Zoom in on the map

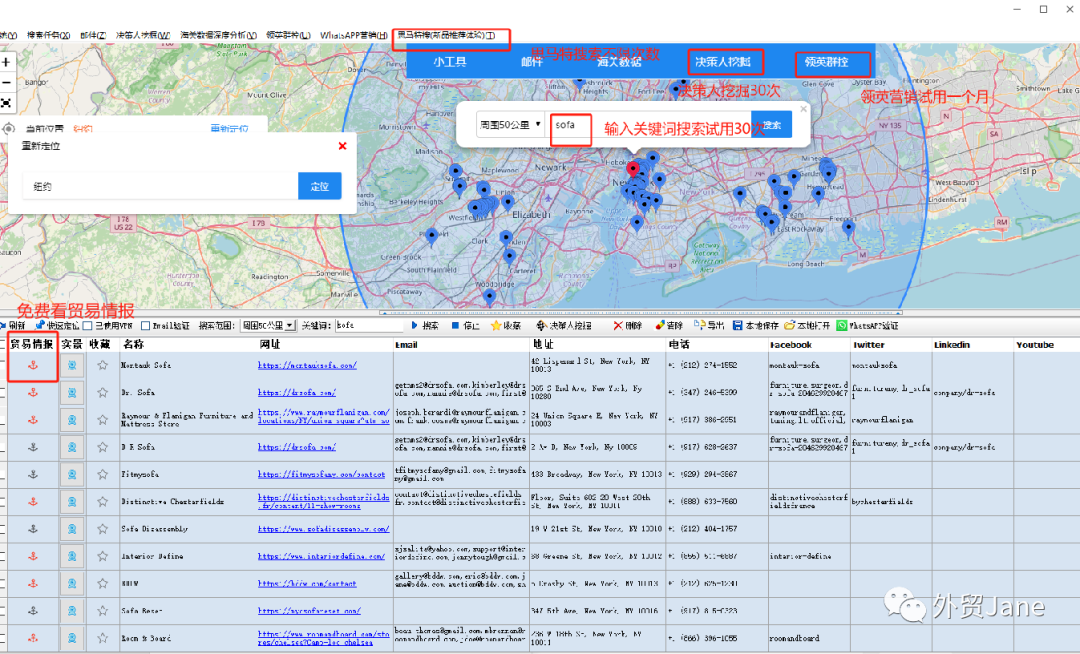point(6,62)
